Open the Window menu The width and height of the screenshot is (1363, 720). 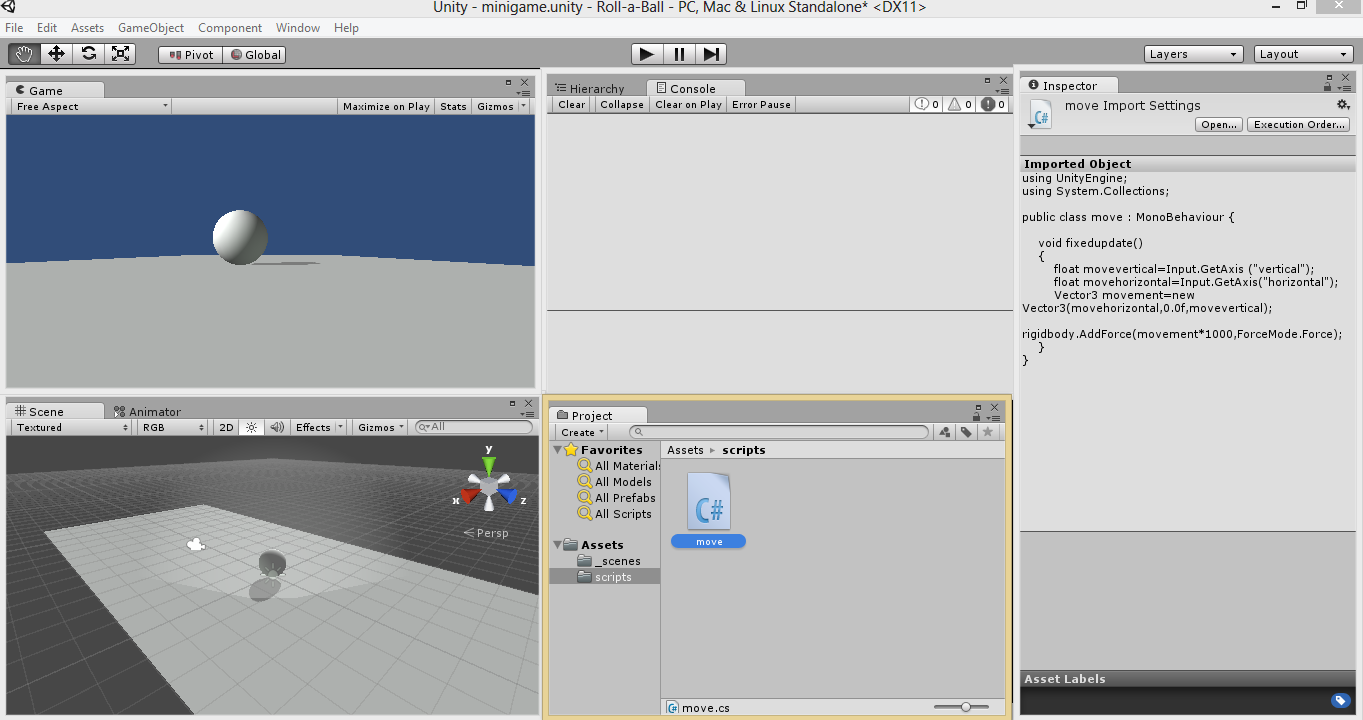[298, 28]
